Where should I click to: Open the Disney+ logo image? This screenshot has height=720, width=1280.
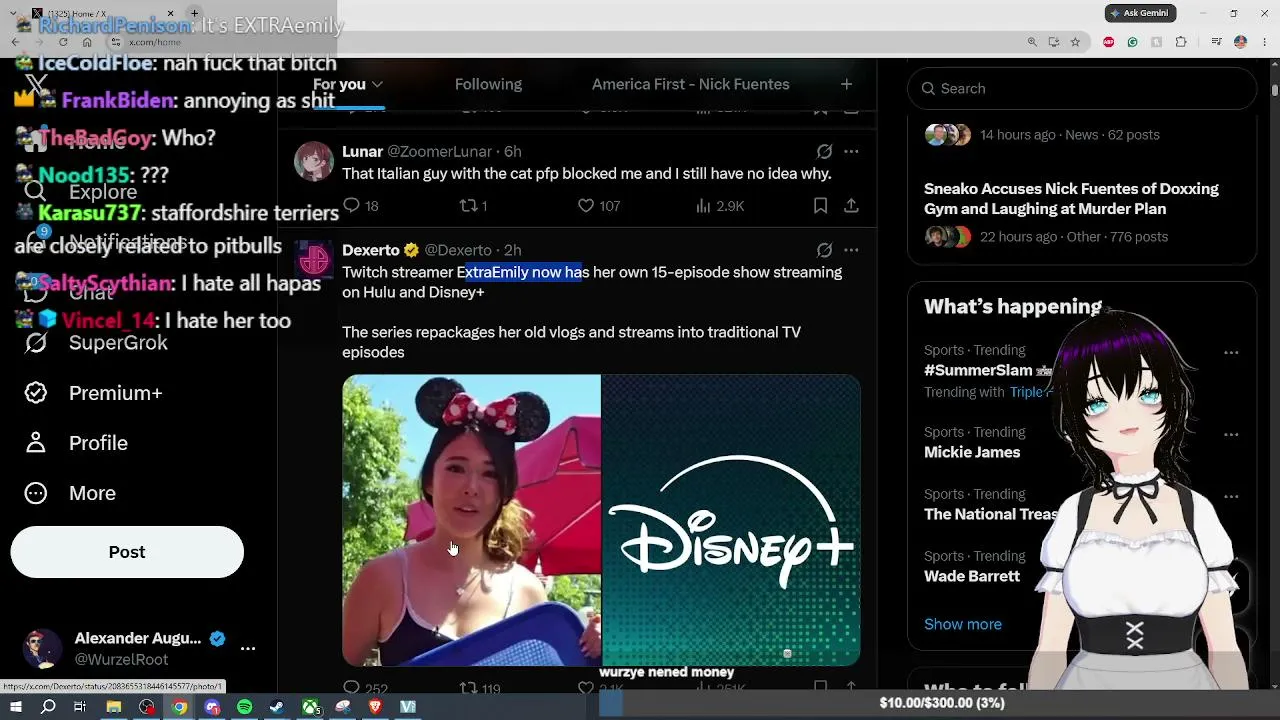[x=731, y=520]
